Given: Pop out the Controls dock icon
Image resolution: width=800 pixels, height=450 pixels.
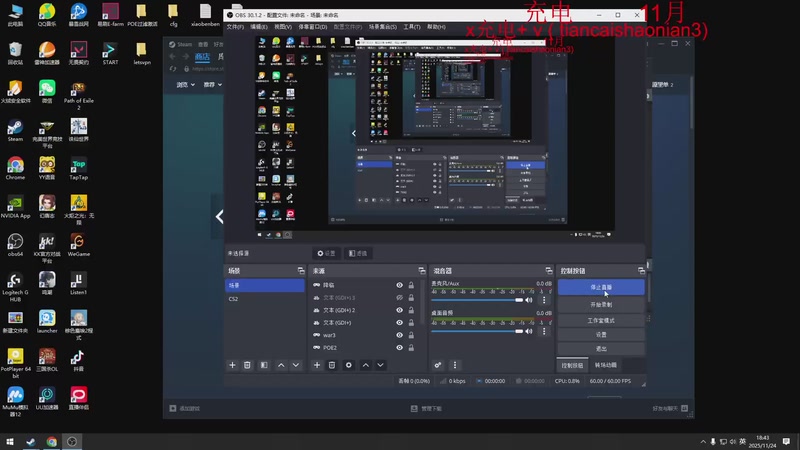Looking at the screenshot, I should 641,270.
